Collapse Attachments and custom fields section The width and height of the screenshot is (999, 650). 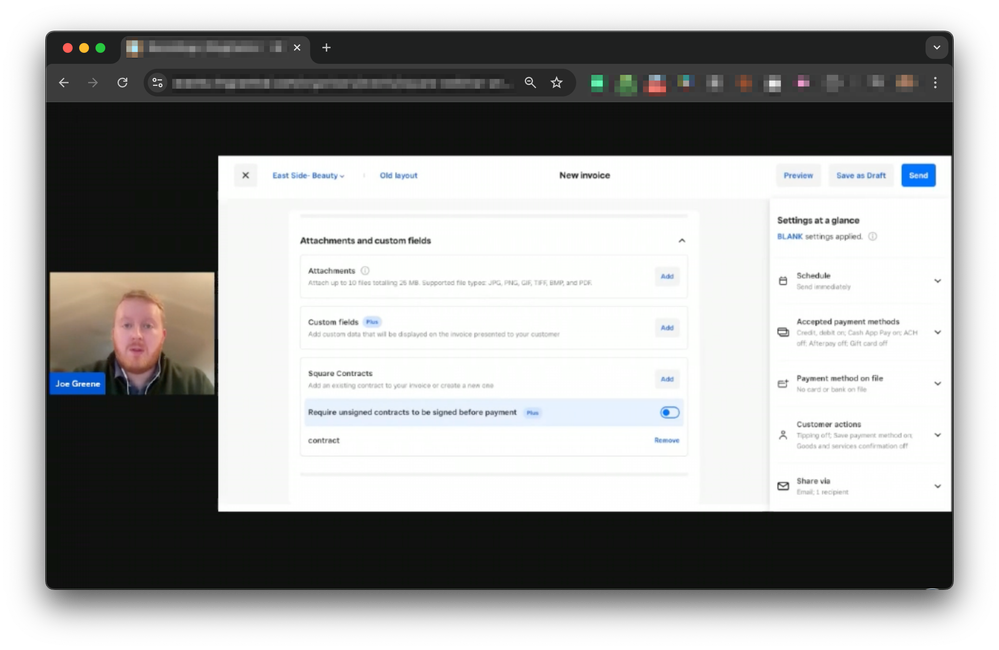(x=682, y=241)
